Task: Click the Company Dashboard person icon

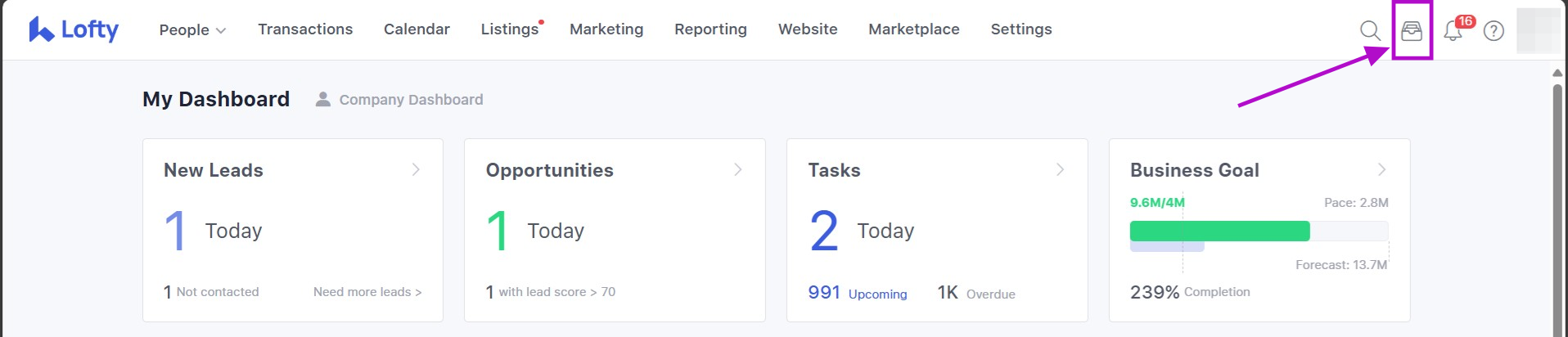Action: [x=323, y=100]
